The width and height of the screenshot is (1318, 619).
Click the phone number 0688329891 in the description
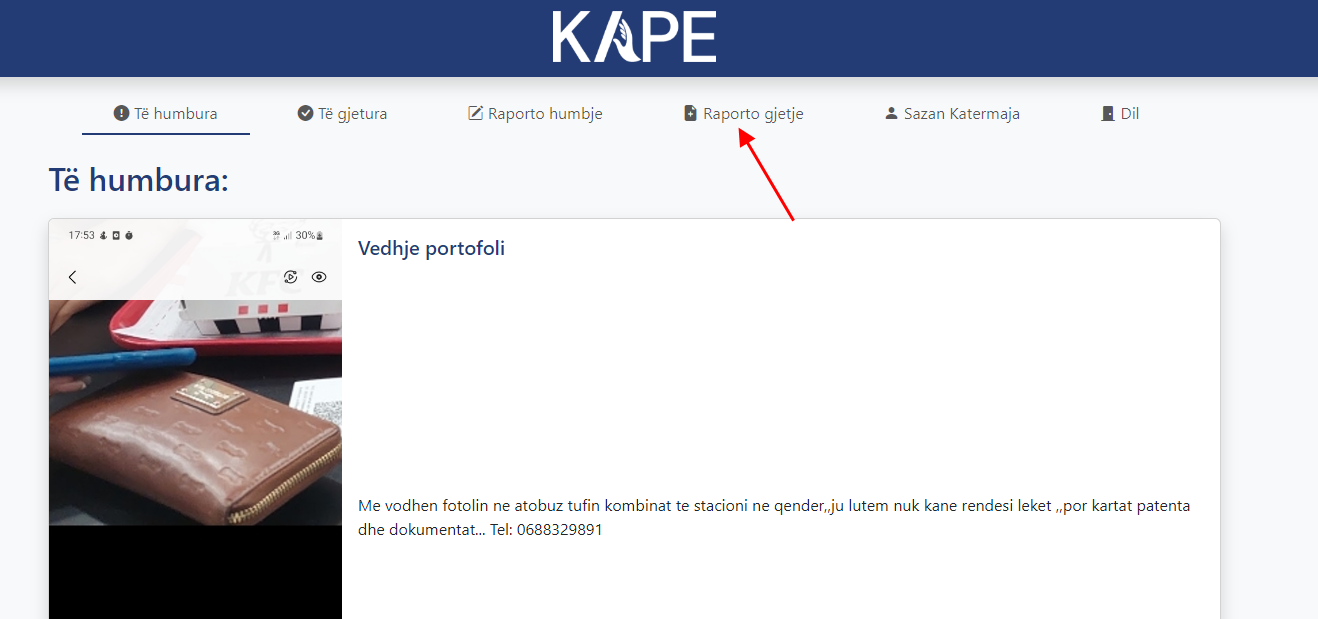point(559,530)
